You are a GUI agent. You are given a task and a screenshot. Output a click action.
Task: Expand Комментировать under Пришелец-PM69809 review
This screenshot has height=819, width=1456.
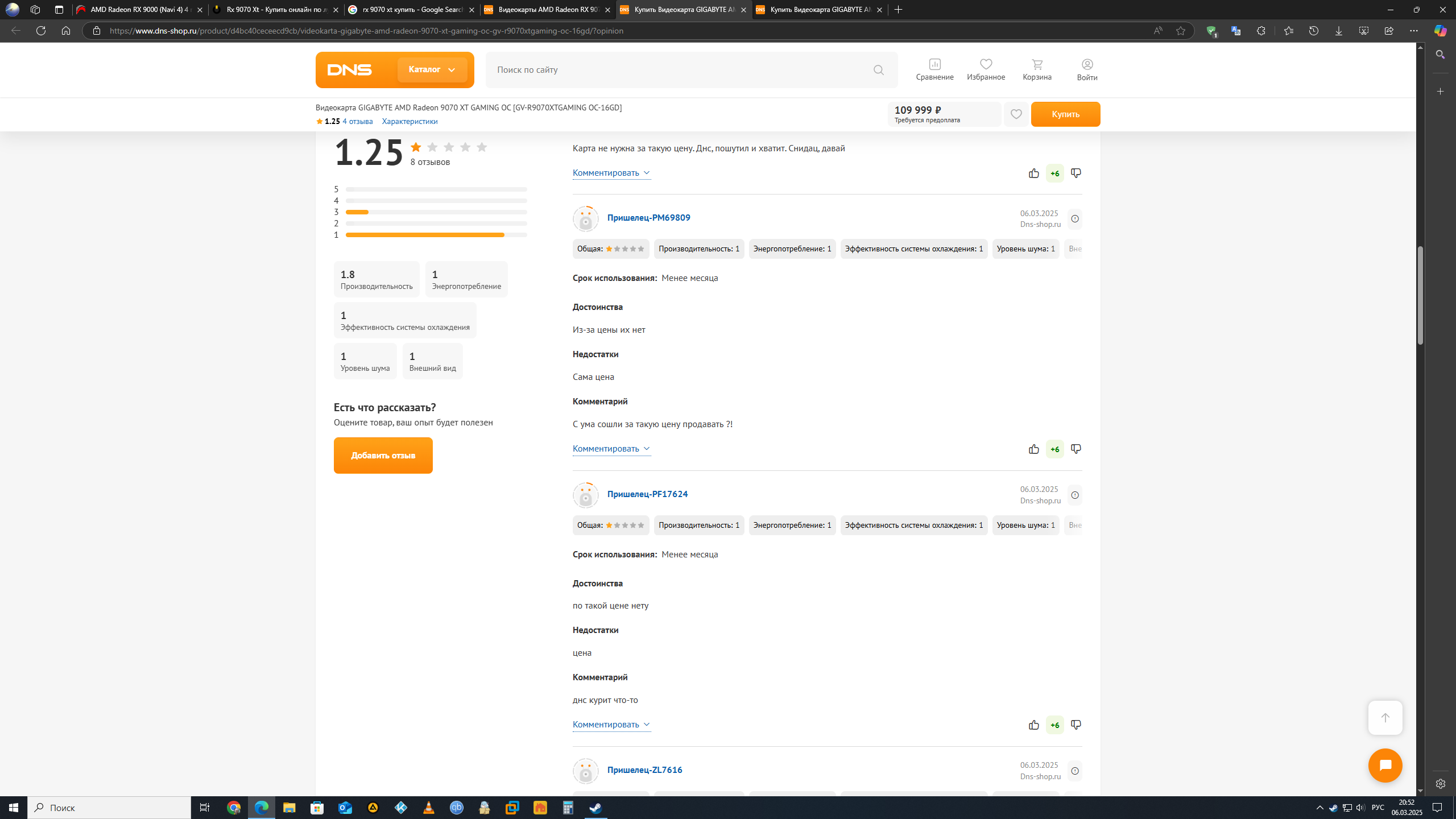pos(611,449)
